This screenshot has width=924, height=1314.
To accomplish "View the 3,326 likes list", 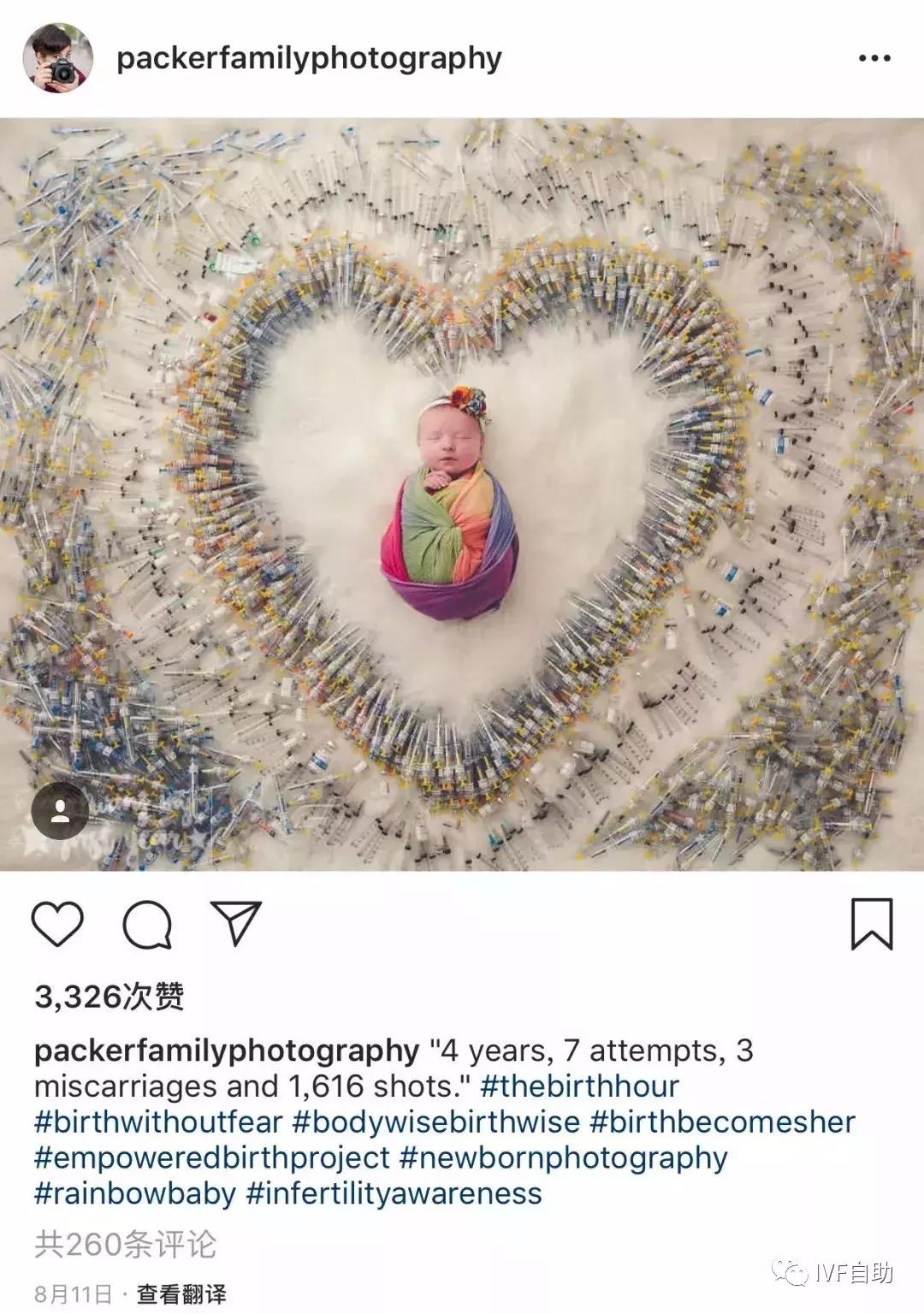I will point(110,996).
